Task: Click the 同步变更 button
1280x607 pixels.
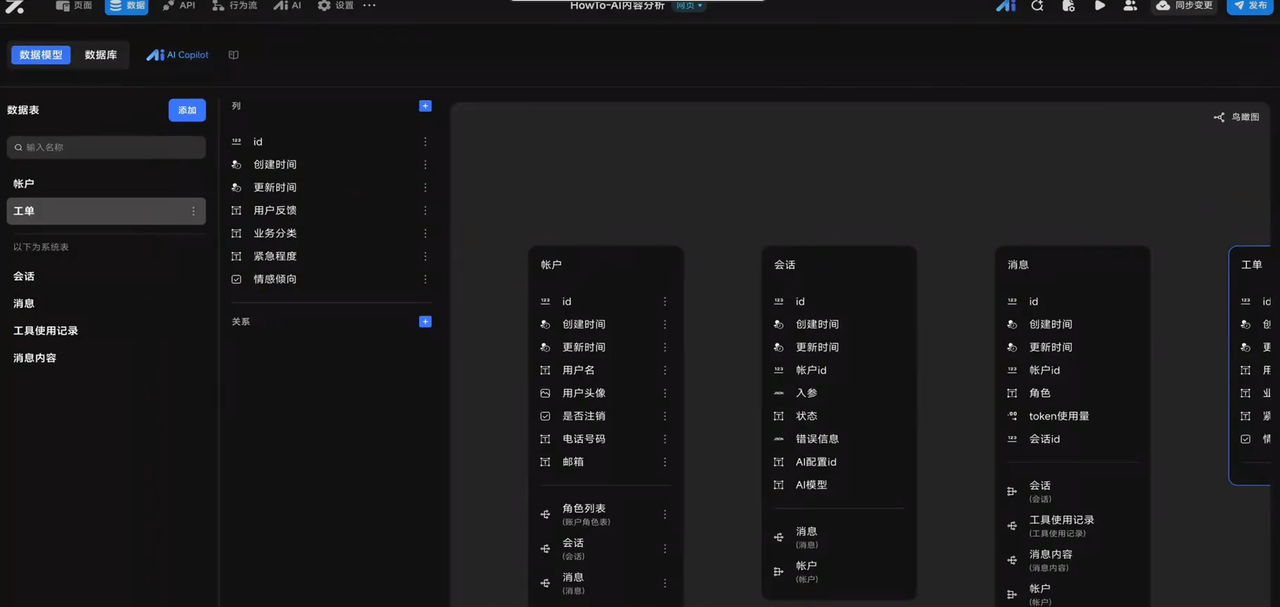Action: [1185, 6]
